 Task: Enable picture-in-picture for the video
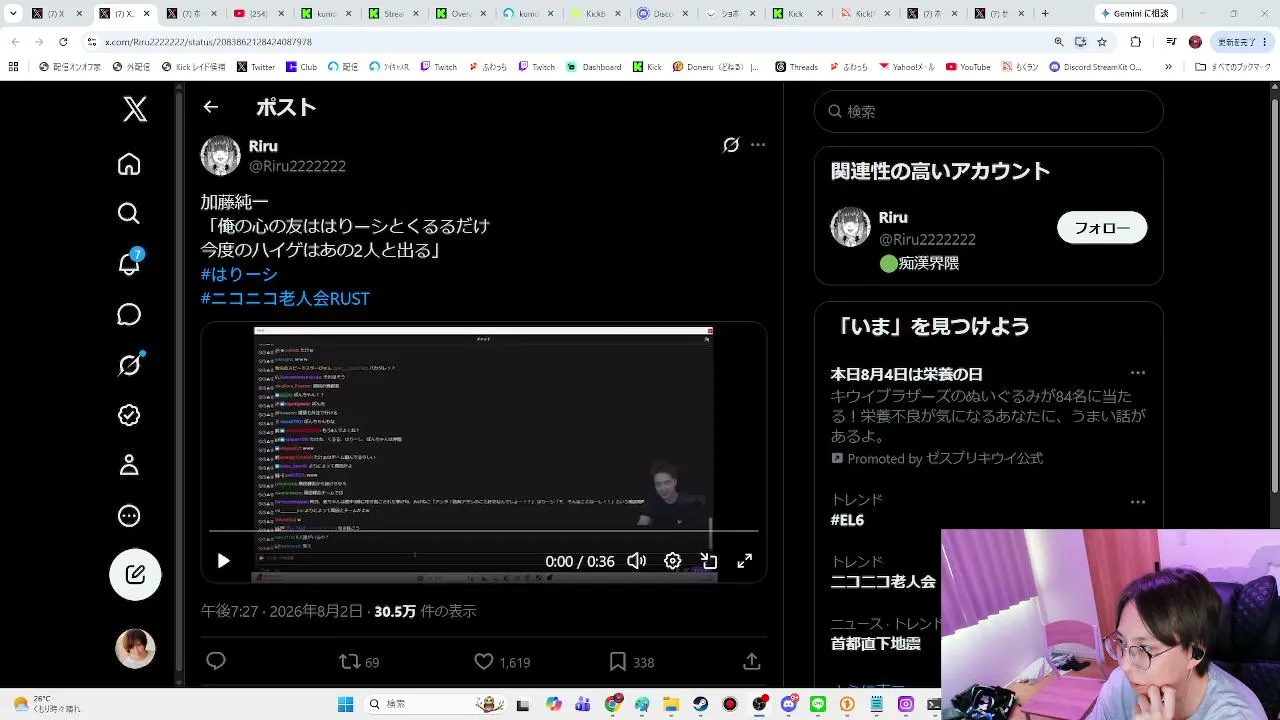709,561
